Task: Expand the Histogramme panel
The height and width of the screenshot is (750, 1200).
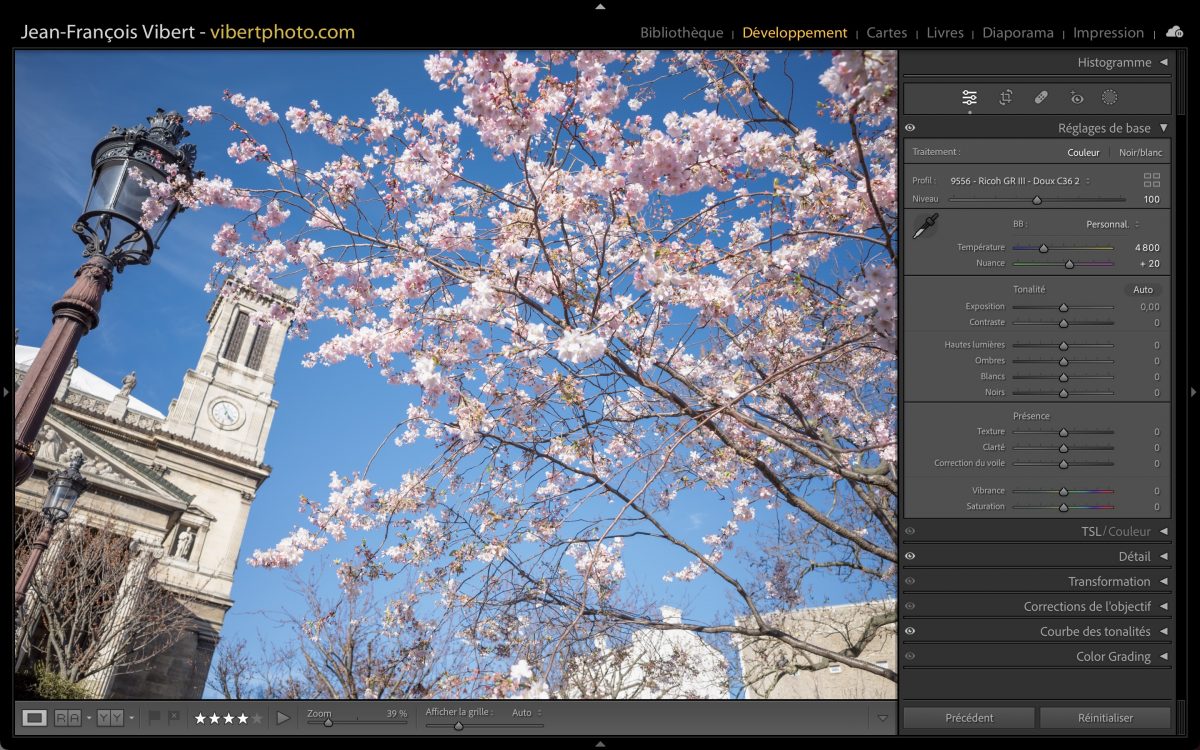Action: (1120, 62)
